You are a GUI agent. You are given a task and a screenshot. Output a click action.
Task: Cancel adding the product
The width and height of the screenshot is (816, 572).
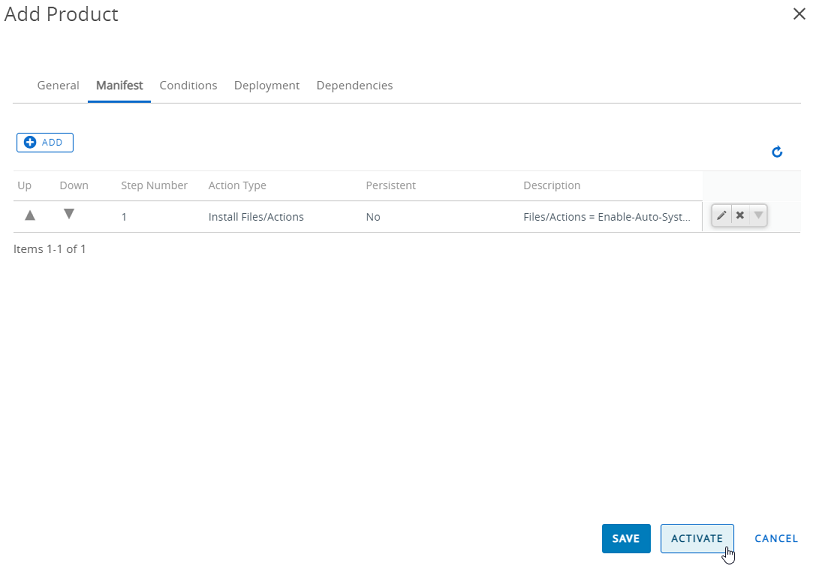776,538
